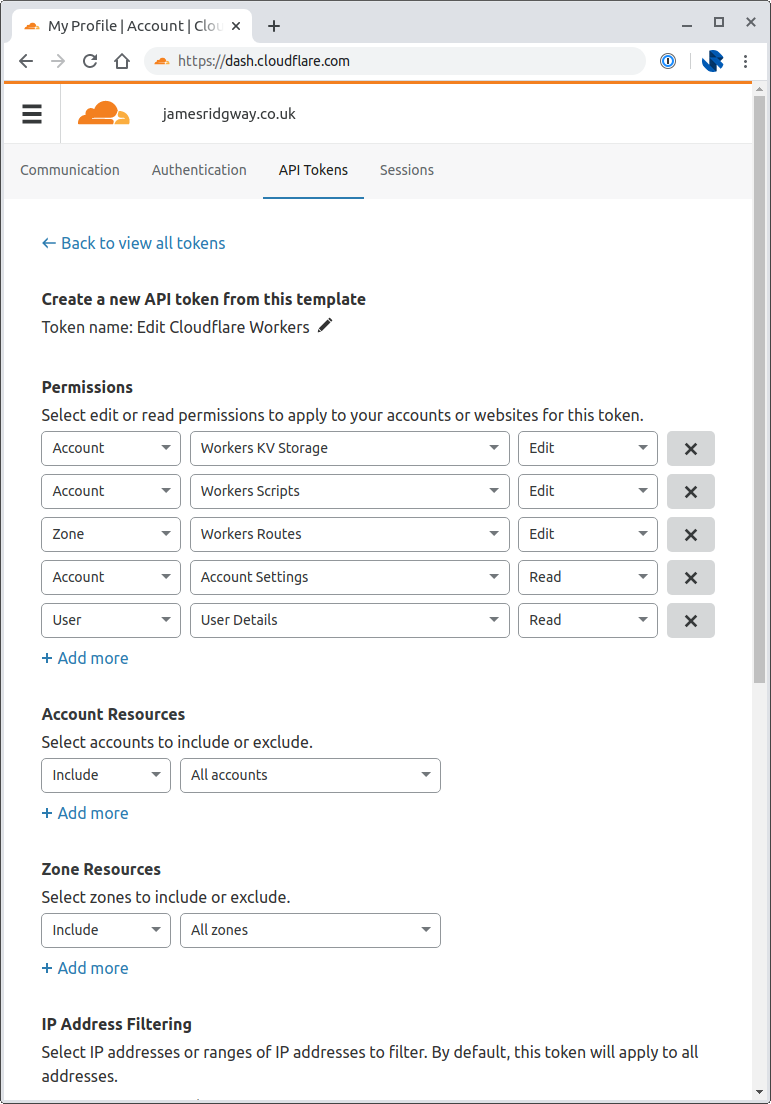
Task: Open the Workers Scripts permission dropdown
Action: (350, 491)
